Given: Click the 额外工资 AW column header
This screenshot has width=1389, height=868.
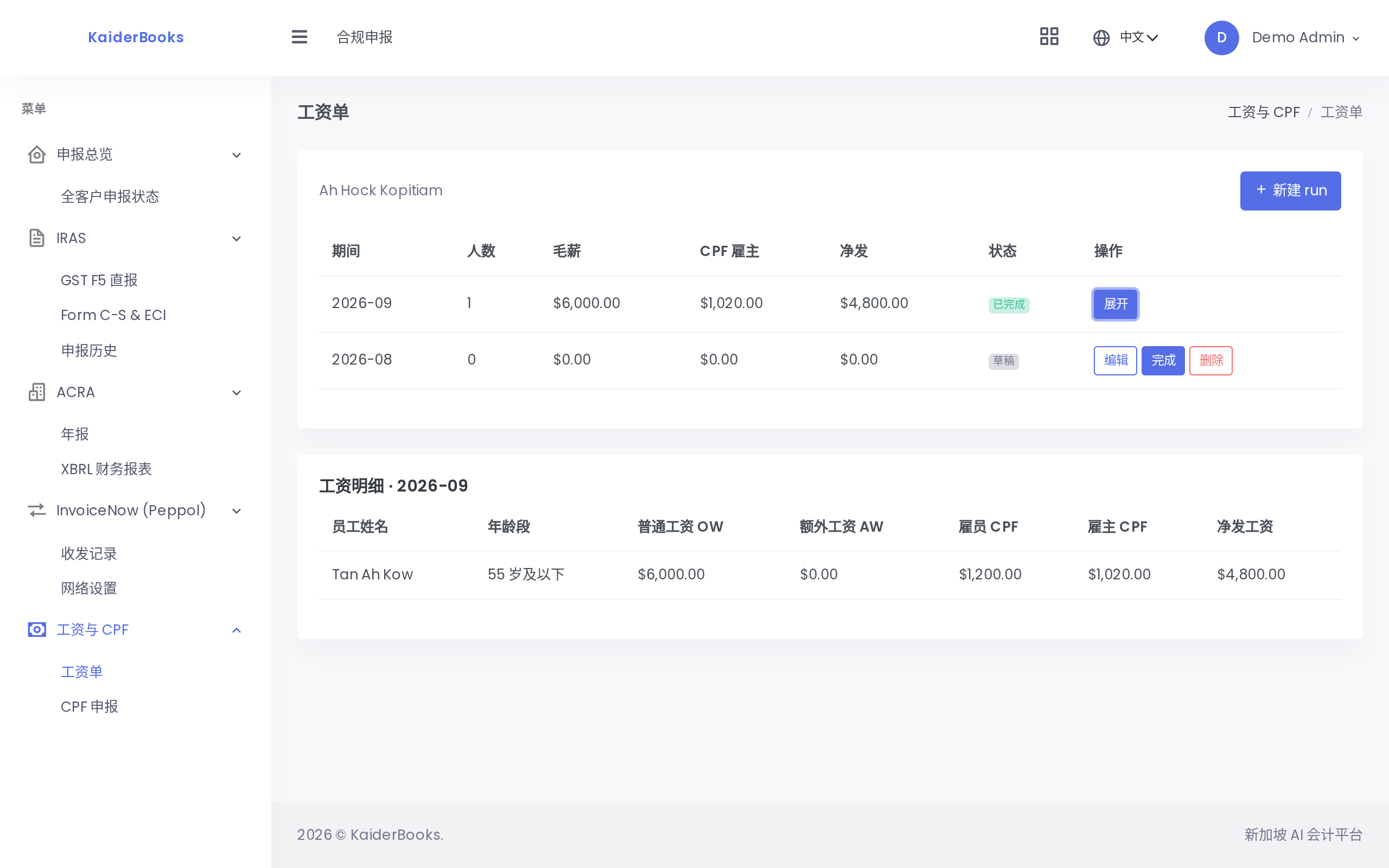Looking at the screenshot, I should (x=841, y=527).
